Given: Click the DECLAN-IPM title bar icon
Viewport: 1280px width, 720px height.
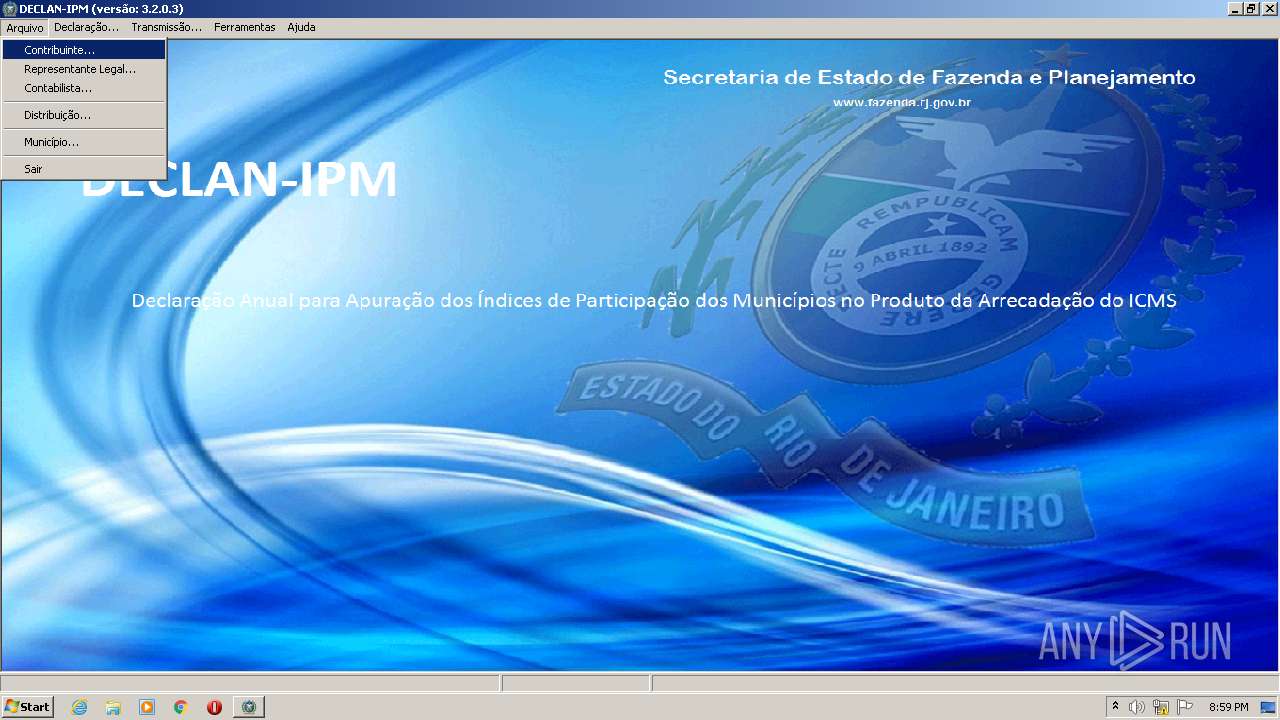Looking at the screenshot, I should 9,9.
